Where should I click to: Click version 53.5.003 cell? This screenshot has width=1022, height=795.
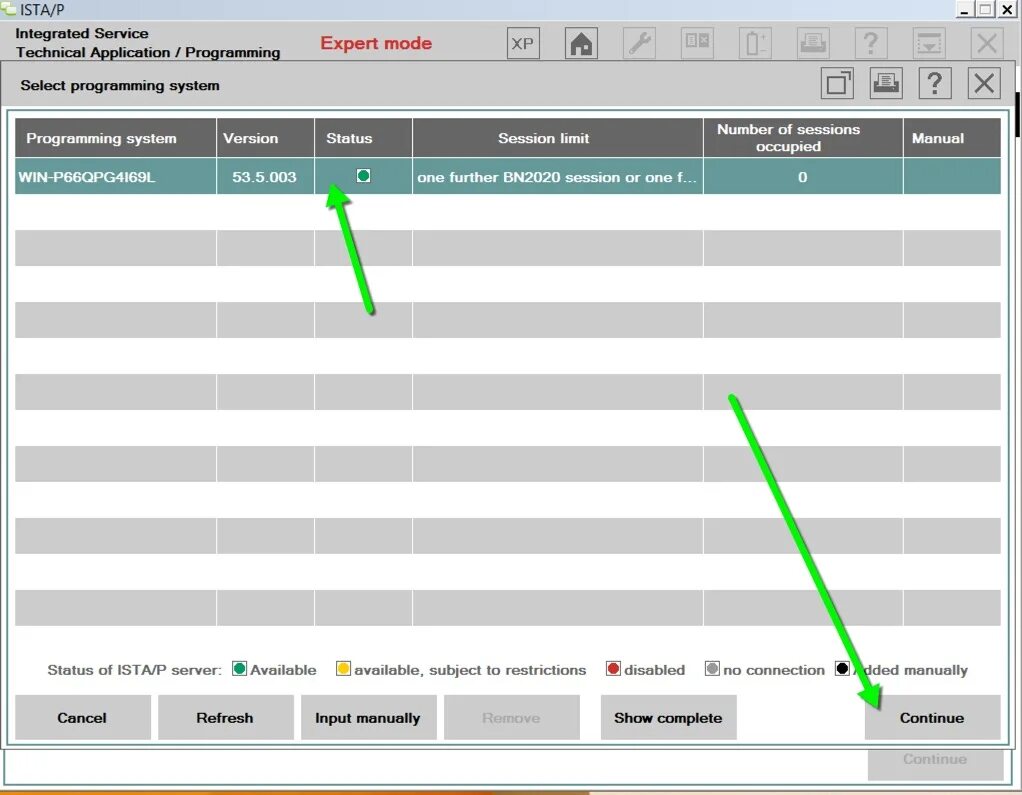pyautogui.click(x=265, y=177)
